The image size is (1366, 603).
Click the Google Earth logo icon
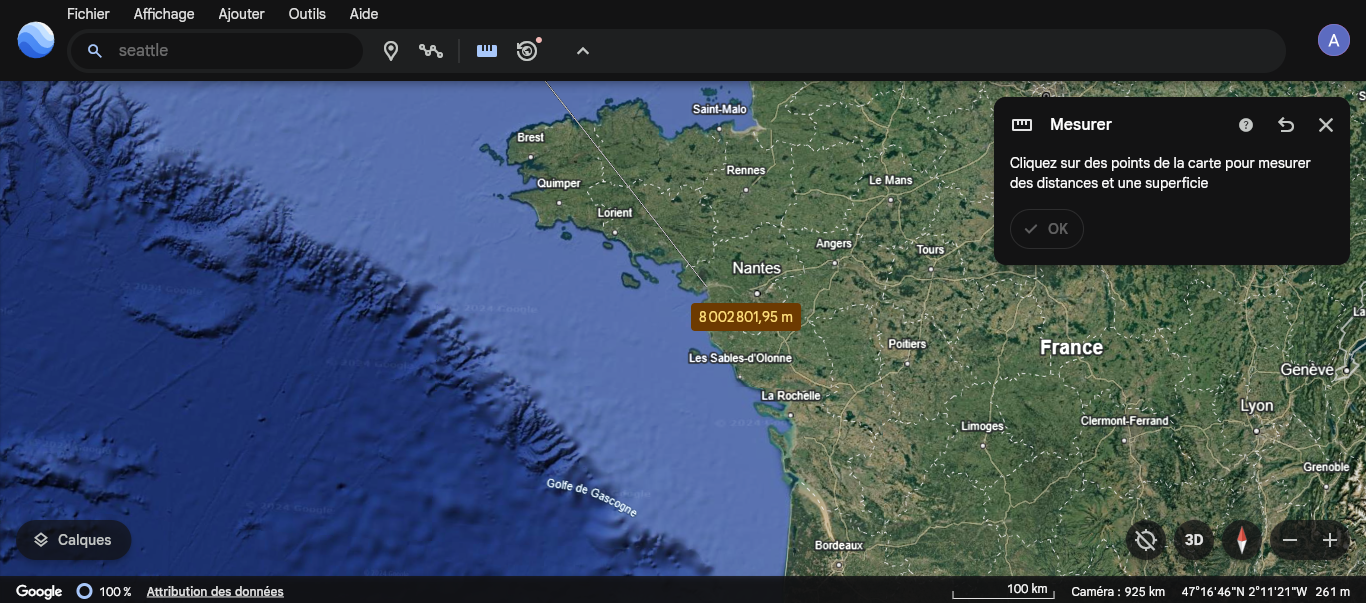pyautogui.click(x=36, y=40)
